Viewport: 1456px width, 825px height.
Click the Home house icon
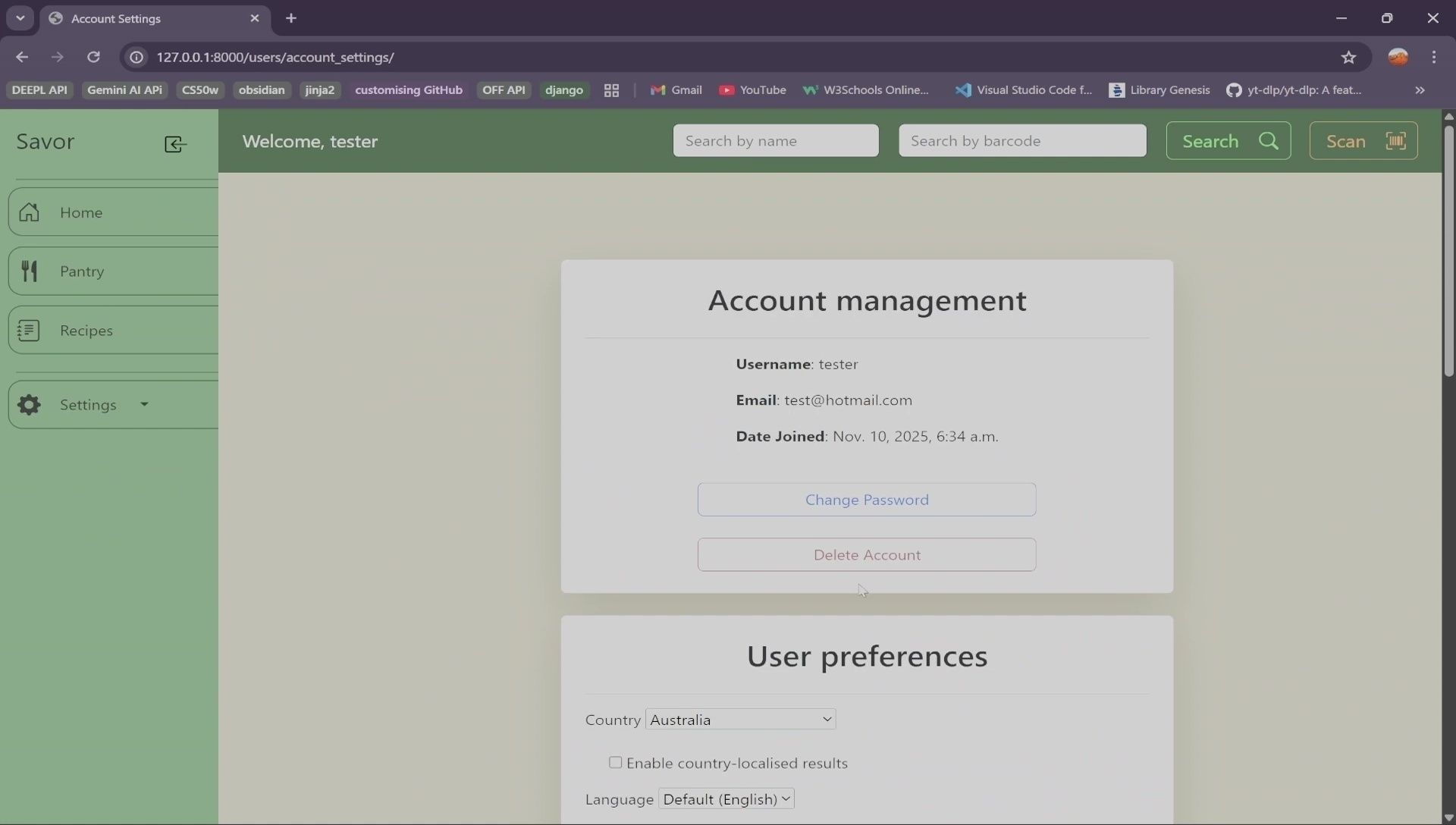pos(29,212)
